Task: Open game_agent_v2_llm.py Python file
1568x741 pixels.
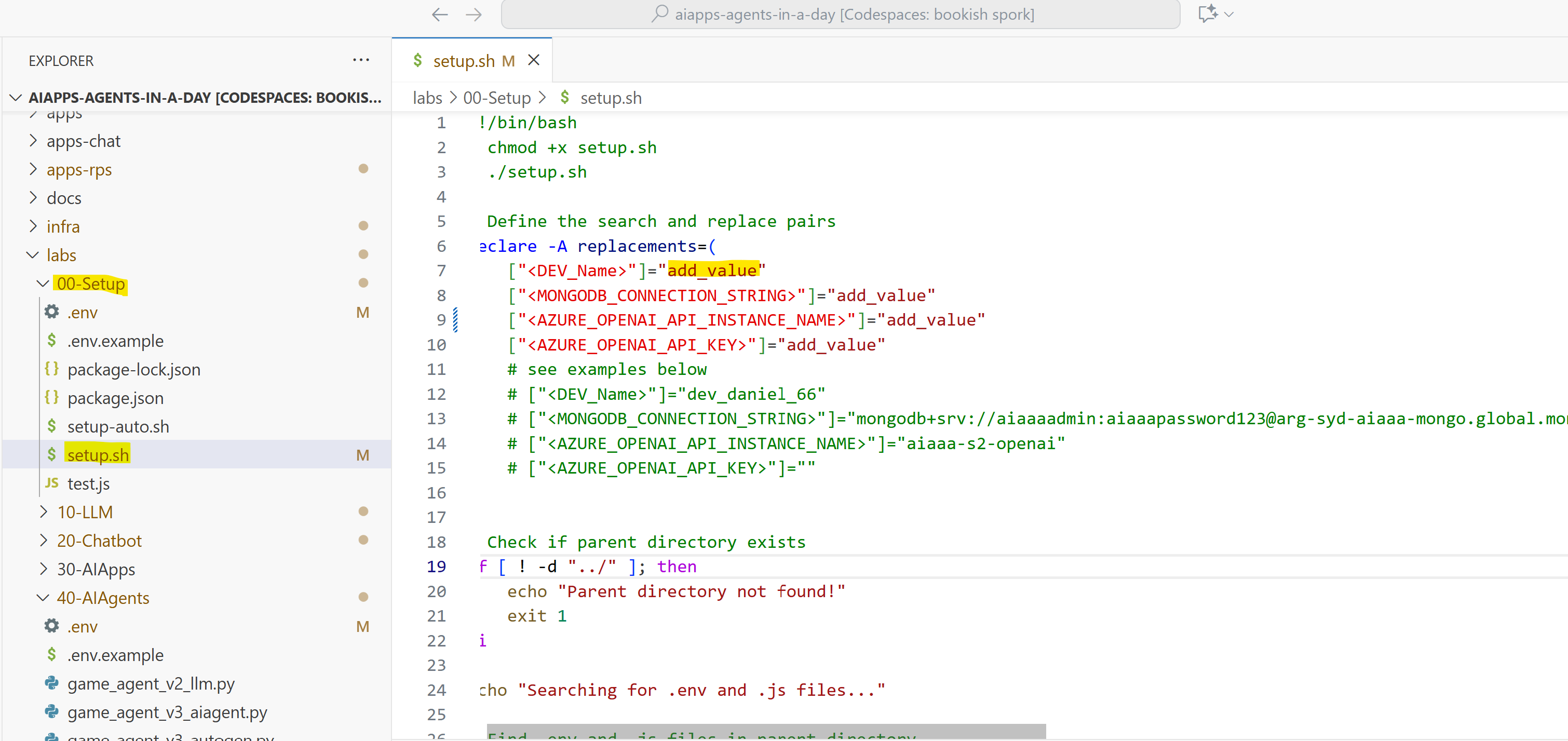Action: point(151,683)
